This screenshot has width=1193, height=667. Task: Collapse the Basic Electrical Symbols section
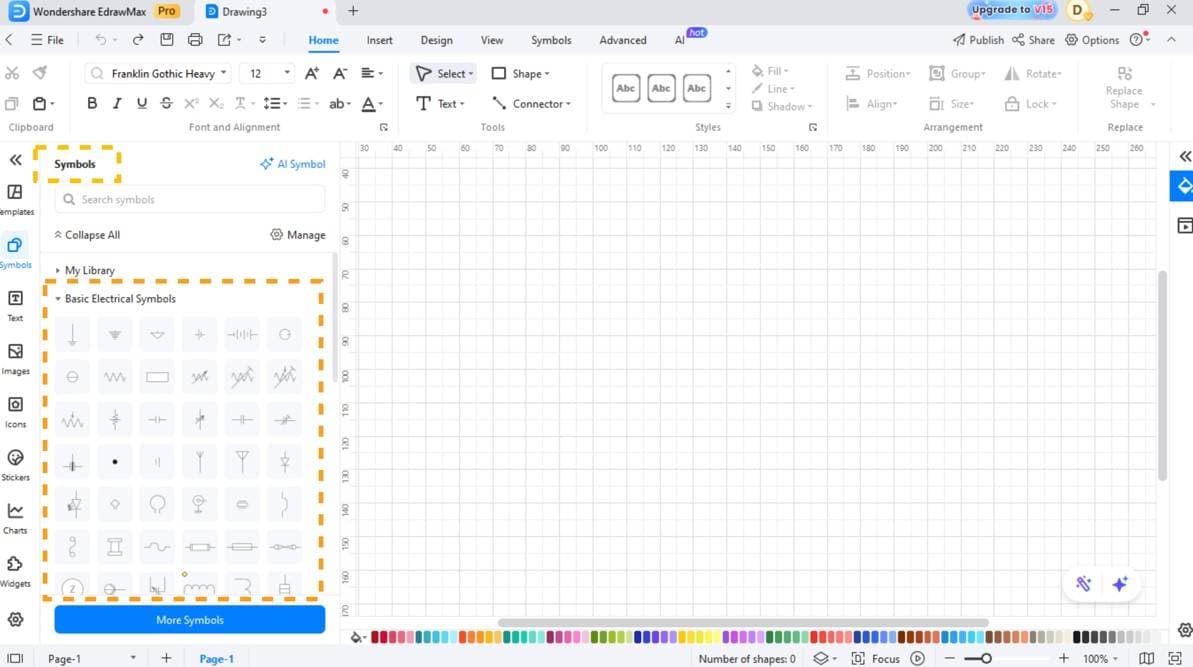[119, 298]
